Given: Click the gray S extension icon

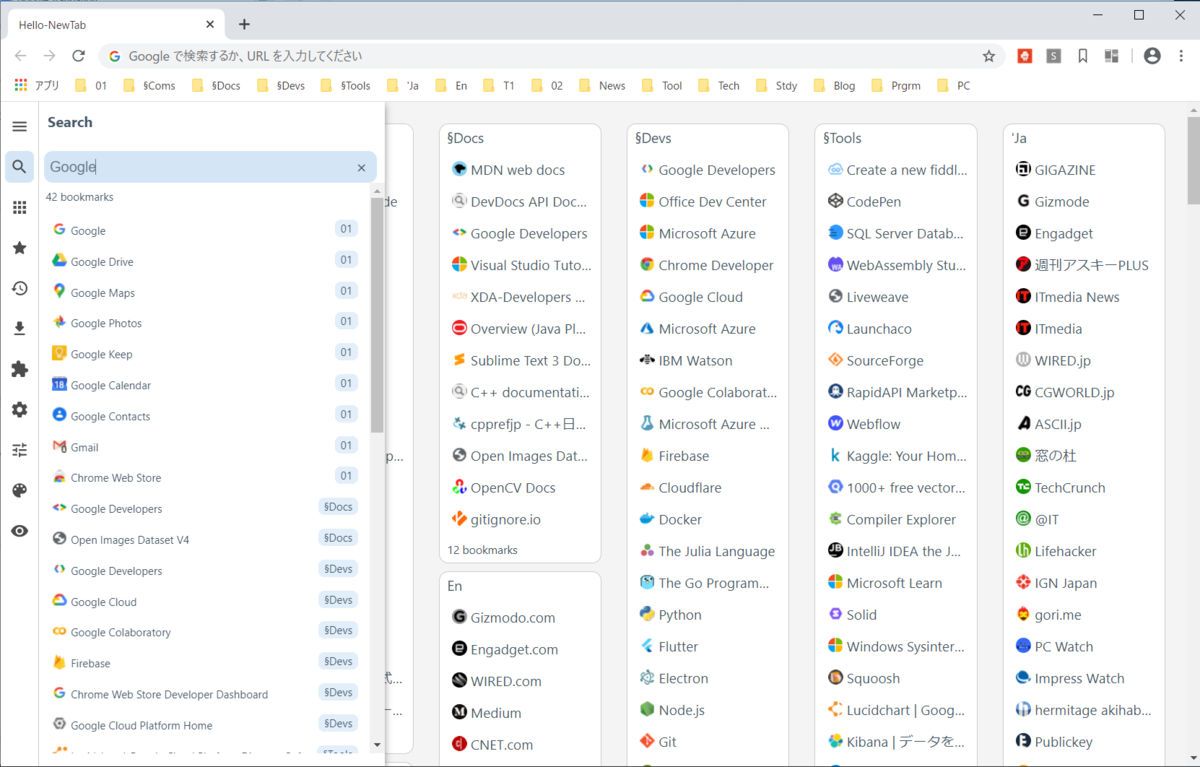Looking at the screenshot, I should point(1053,56).
